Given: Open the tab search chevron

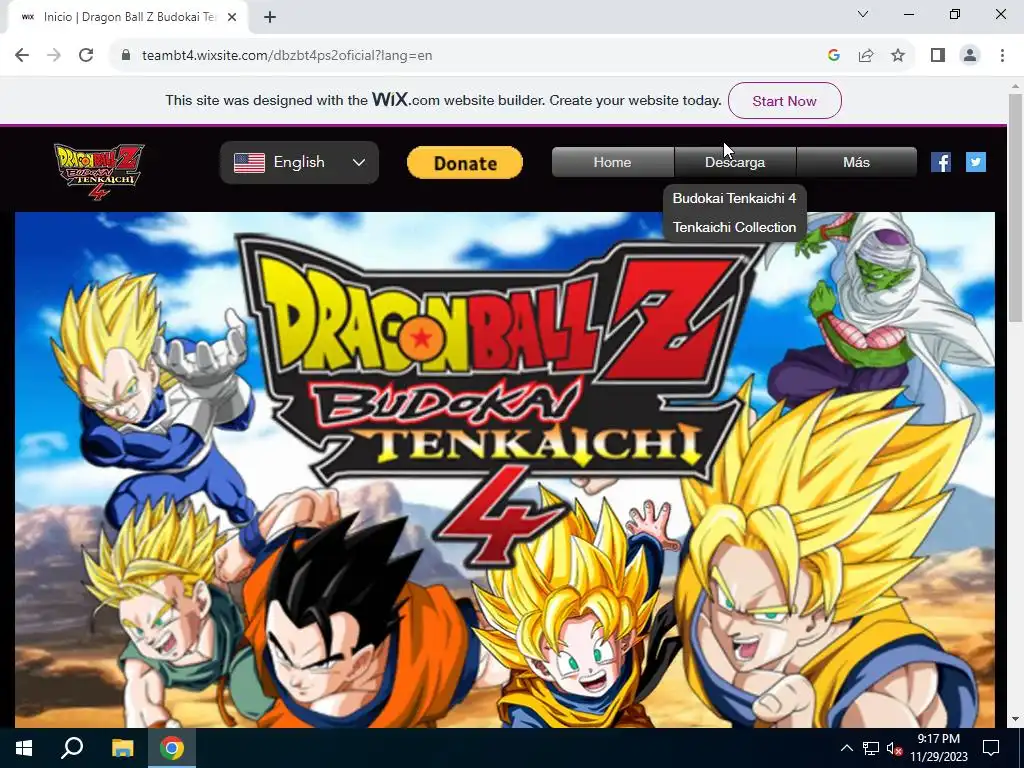Looking at the screenshot, I should [863, 14].
